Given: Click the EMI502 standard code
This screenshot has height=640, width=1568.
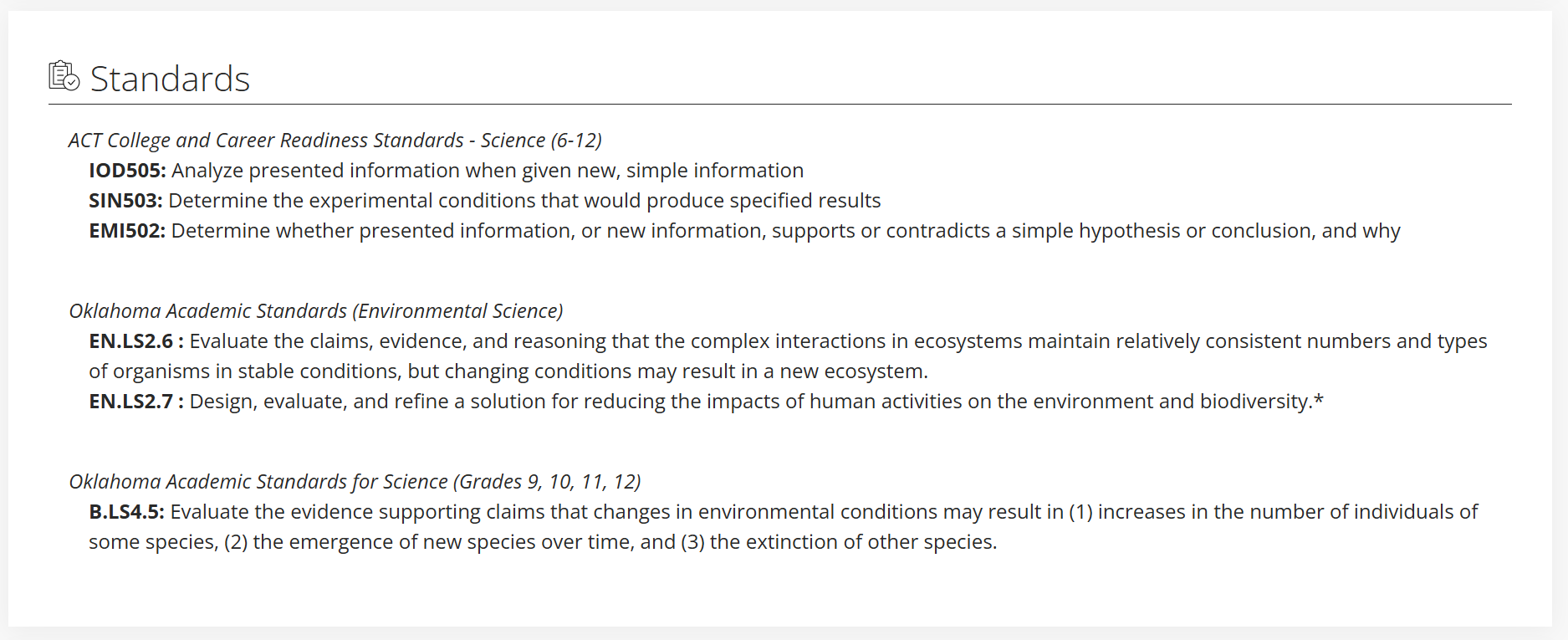Looking at the screenshot, I should 127,231.
